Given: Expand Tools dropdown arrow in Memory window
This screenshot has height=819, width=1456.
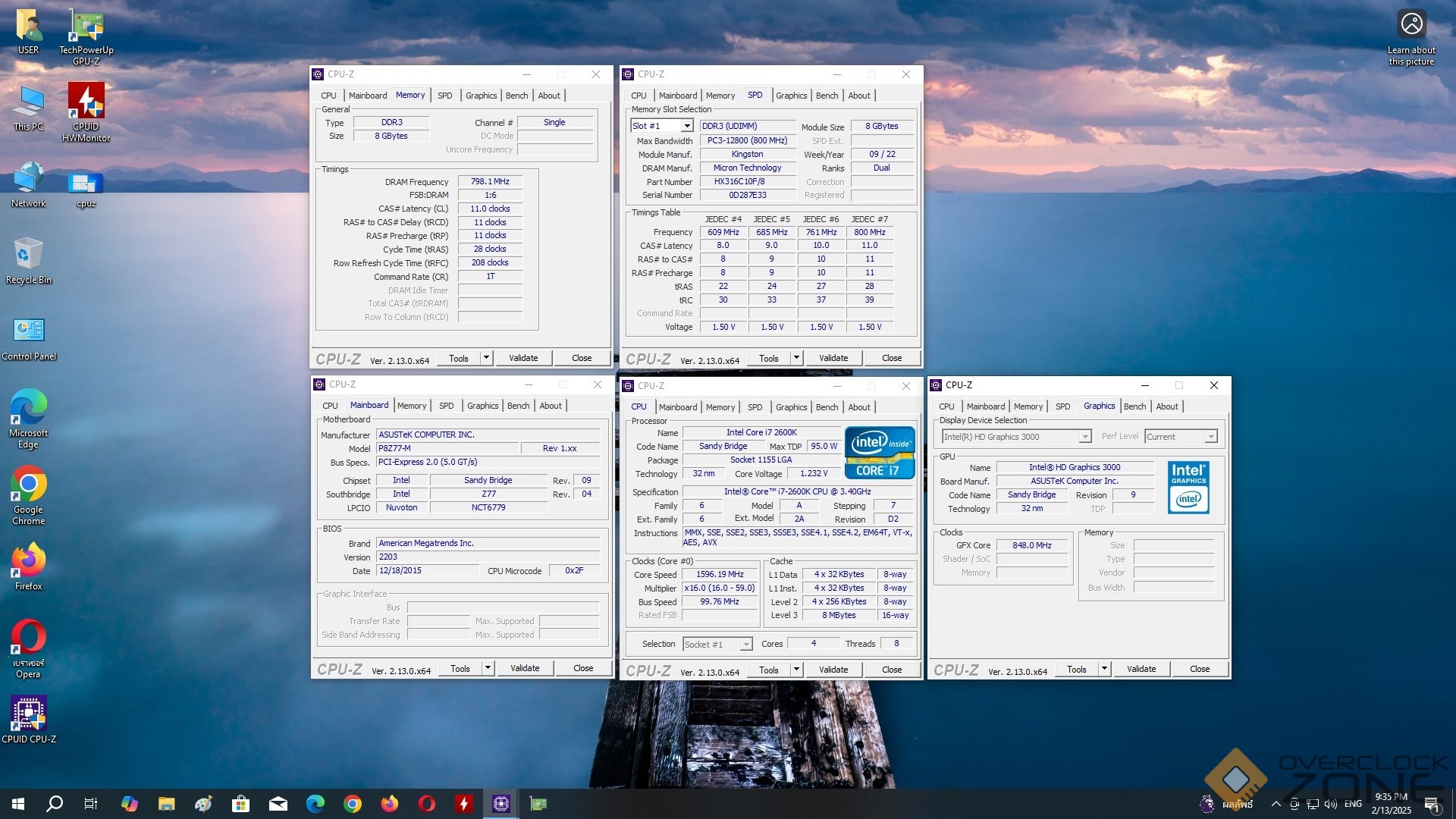Looking at the screenshot, I should (x=486, y=358).
